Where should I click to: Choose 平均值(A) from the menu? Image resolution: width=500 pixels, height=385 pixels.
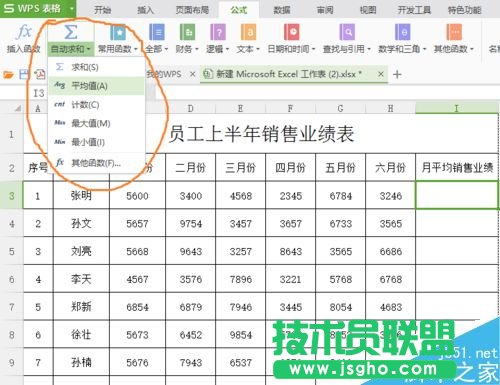tap(96, 86)
